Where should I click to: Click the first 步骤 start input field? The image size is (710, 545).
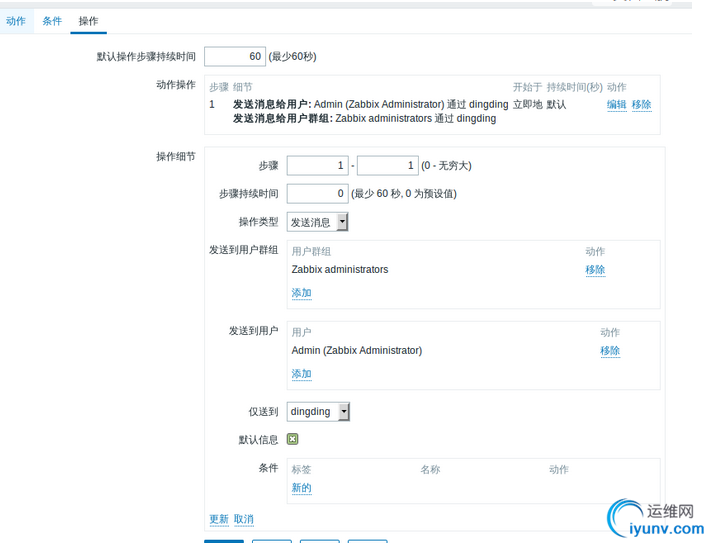point(317,166)
